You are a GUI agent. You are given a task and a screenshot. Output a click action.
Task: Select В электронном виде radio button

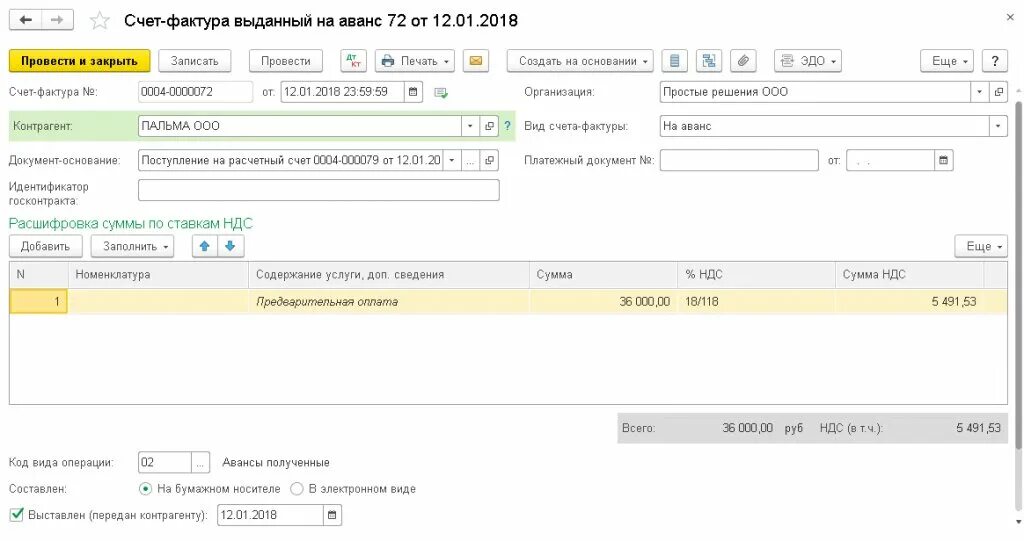(296, 489)
